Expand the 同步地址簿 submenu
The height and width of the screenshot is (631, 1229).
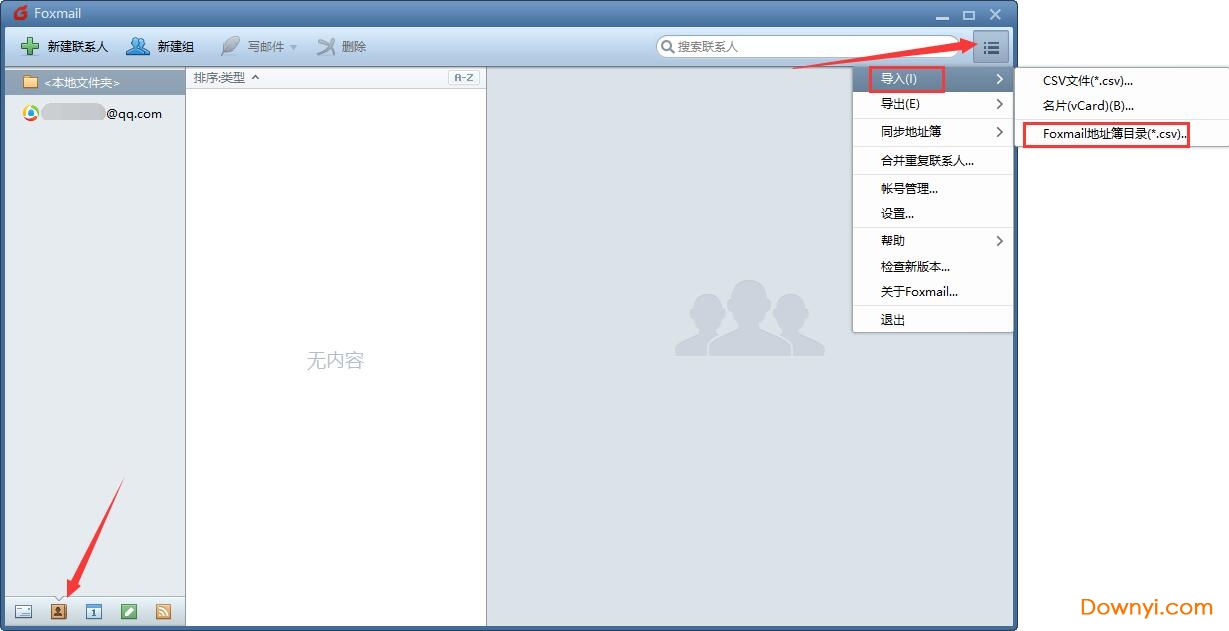(932, 132)
